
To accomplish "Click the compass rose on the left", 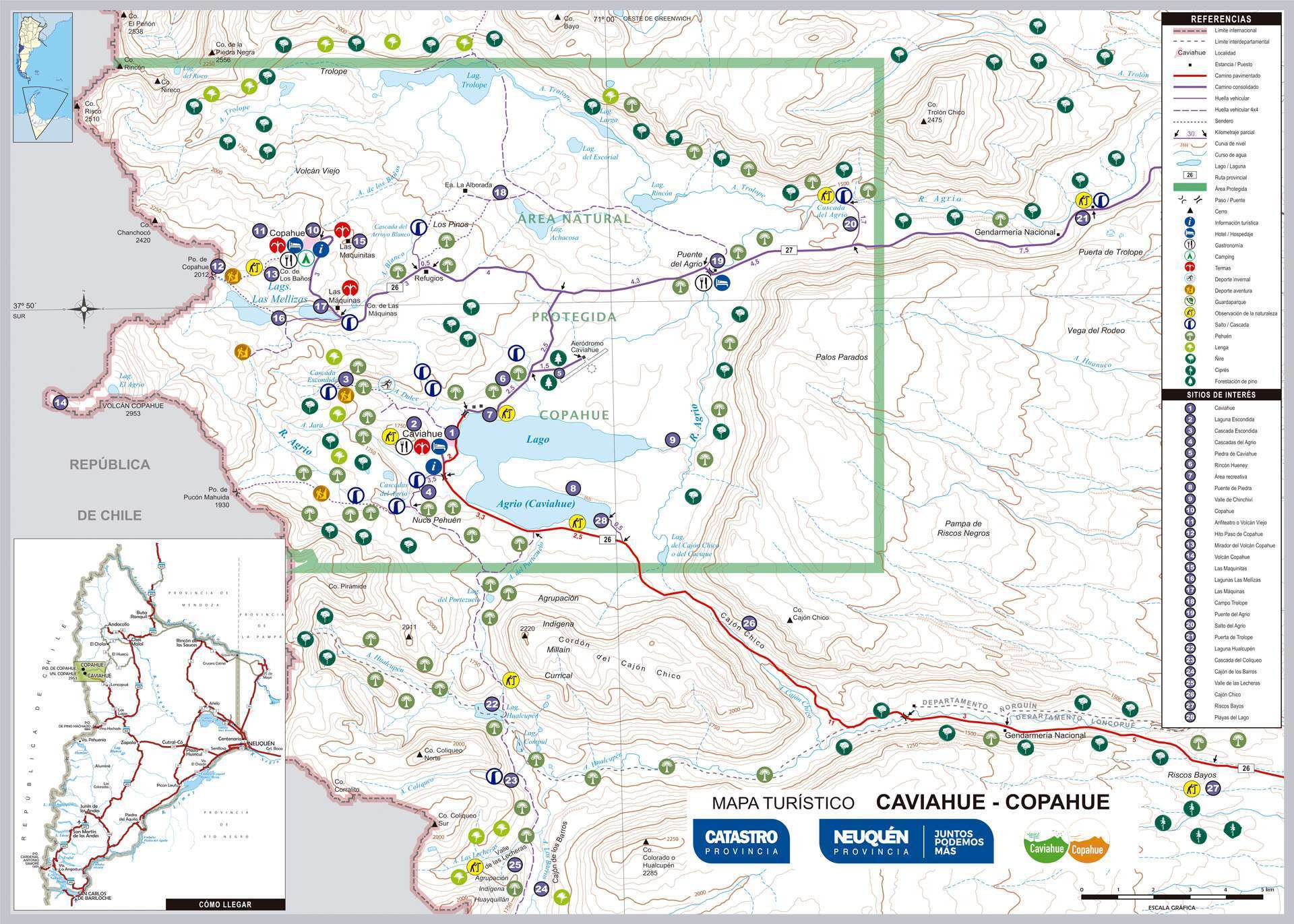I will click(x=84, y=309).
